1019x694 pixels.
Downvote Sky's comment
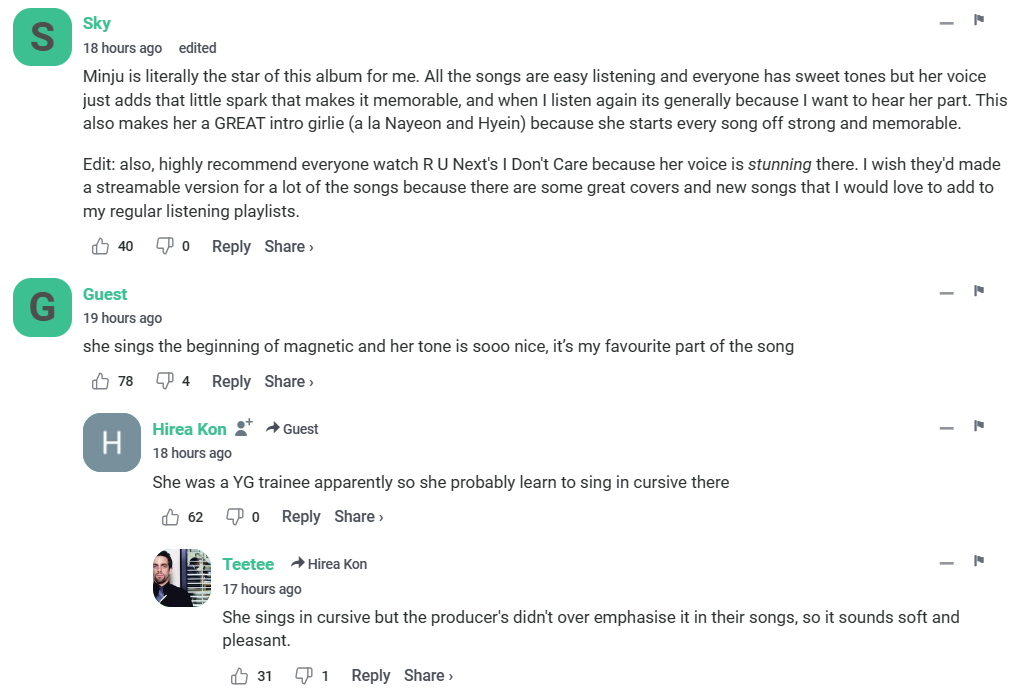point(165,246)
